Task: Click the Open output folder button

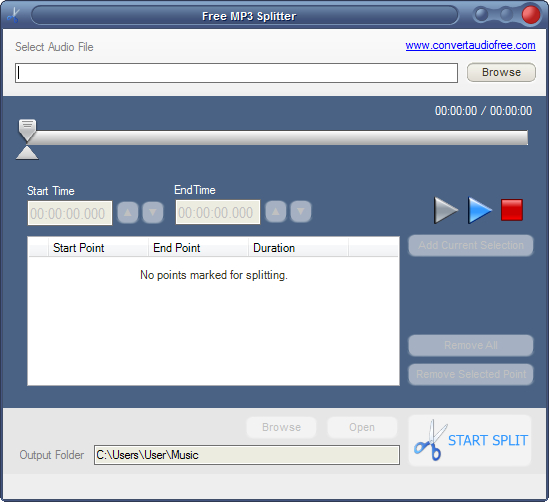Action: (362, 427)
